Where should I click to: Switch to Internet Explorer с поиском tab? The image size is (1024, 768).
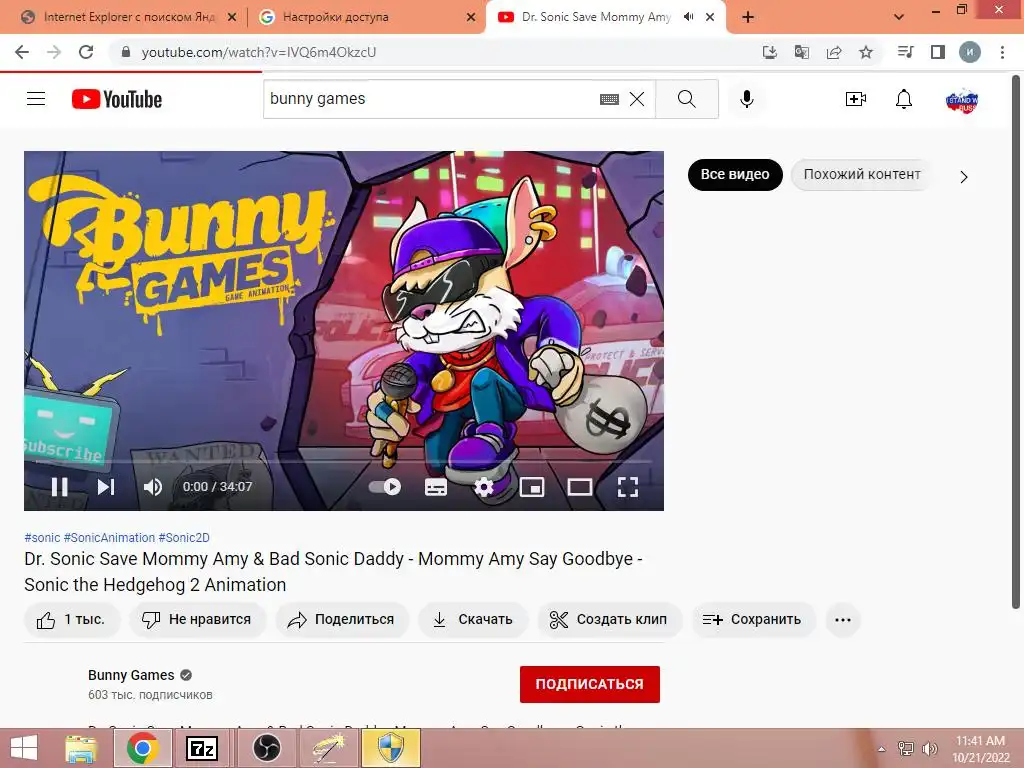tap(129, 17)
